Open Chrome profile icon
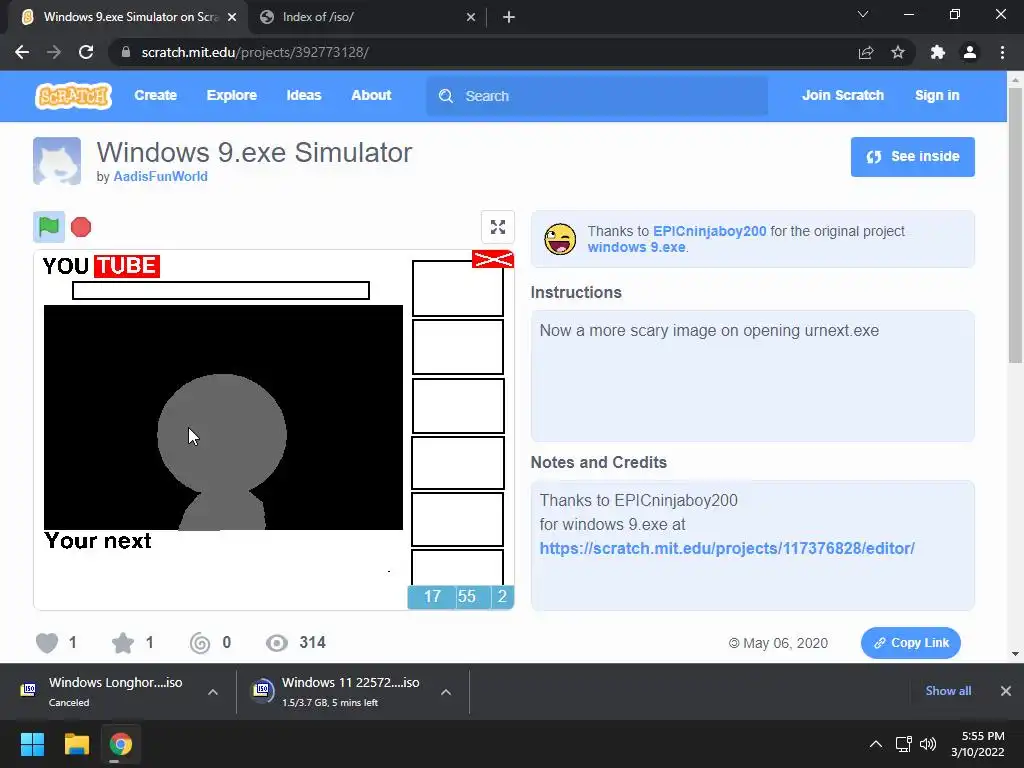1024x768 pixels. [x=970, y=52]
